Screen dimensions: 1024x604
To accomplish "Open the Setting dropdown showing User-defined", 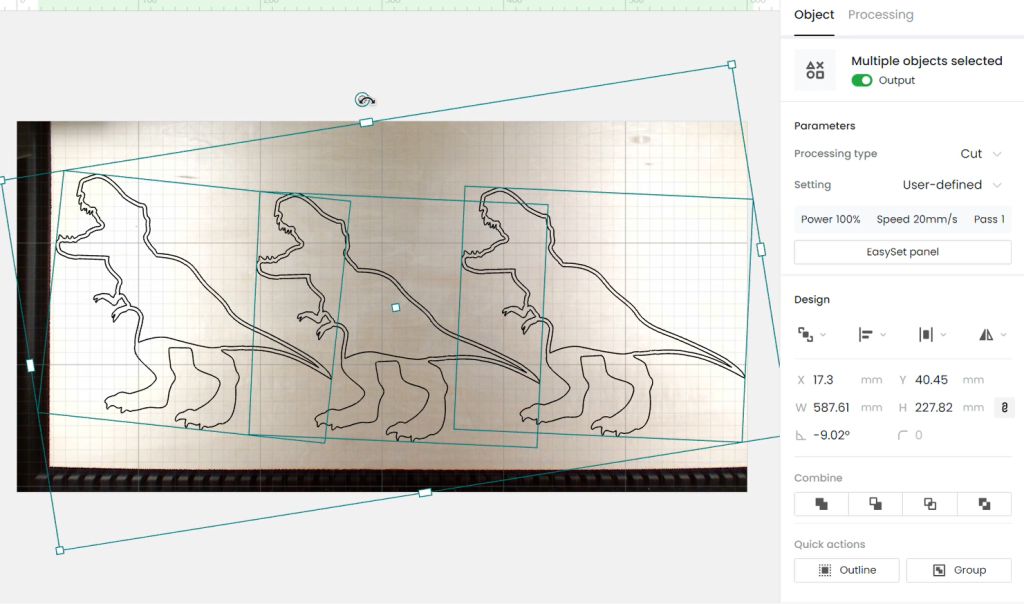I will click(952, 185).
